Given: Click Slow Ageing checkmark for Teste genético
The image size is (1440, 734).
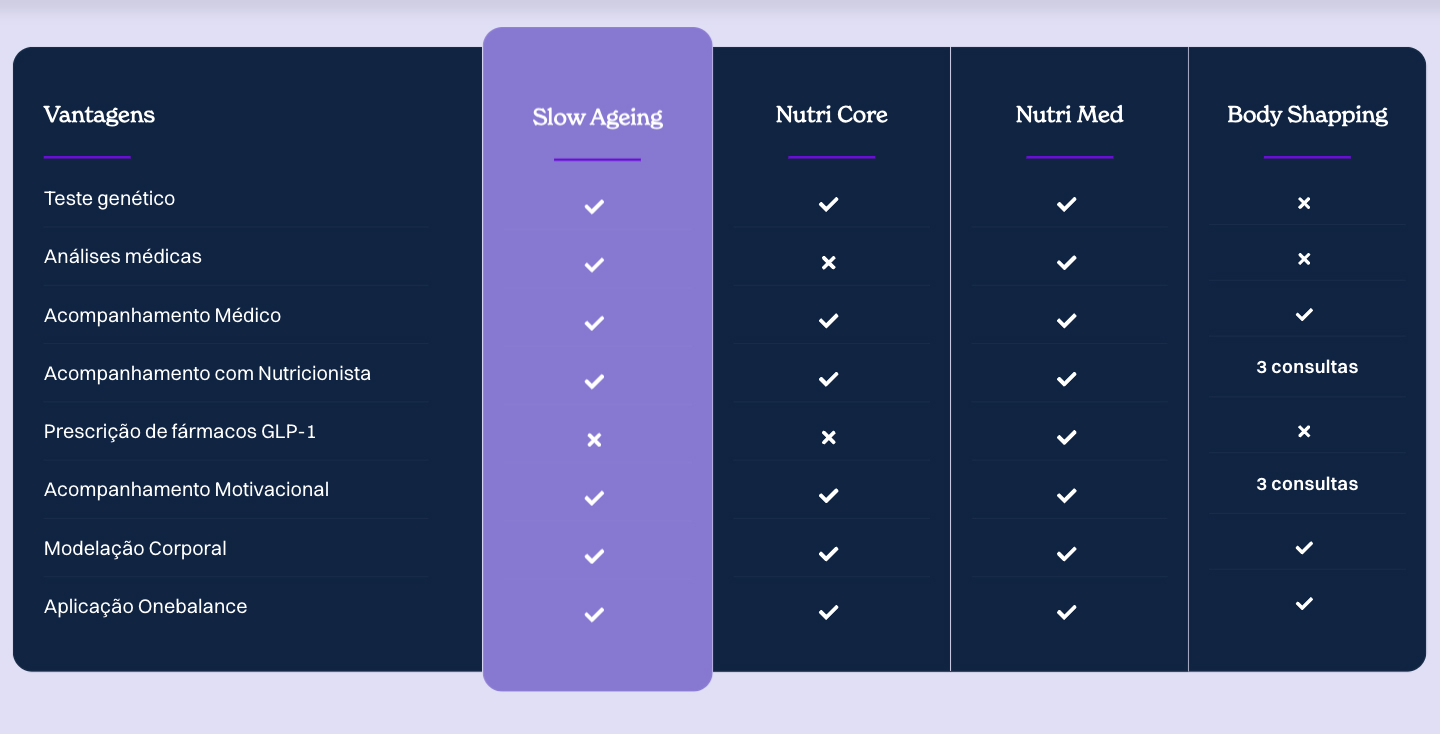Looking at the screenshot, I should (594, 207).
